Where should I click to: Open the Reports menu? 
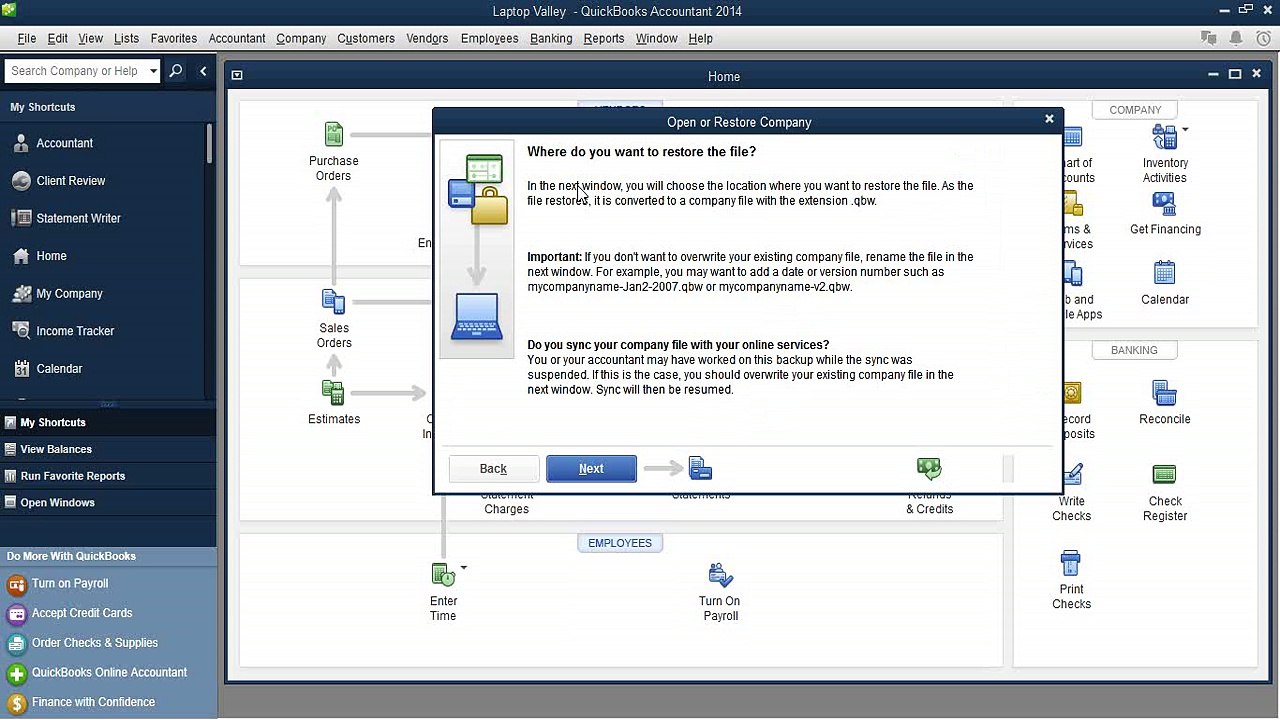click(604, 38)
